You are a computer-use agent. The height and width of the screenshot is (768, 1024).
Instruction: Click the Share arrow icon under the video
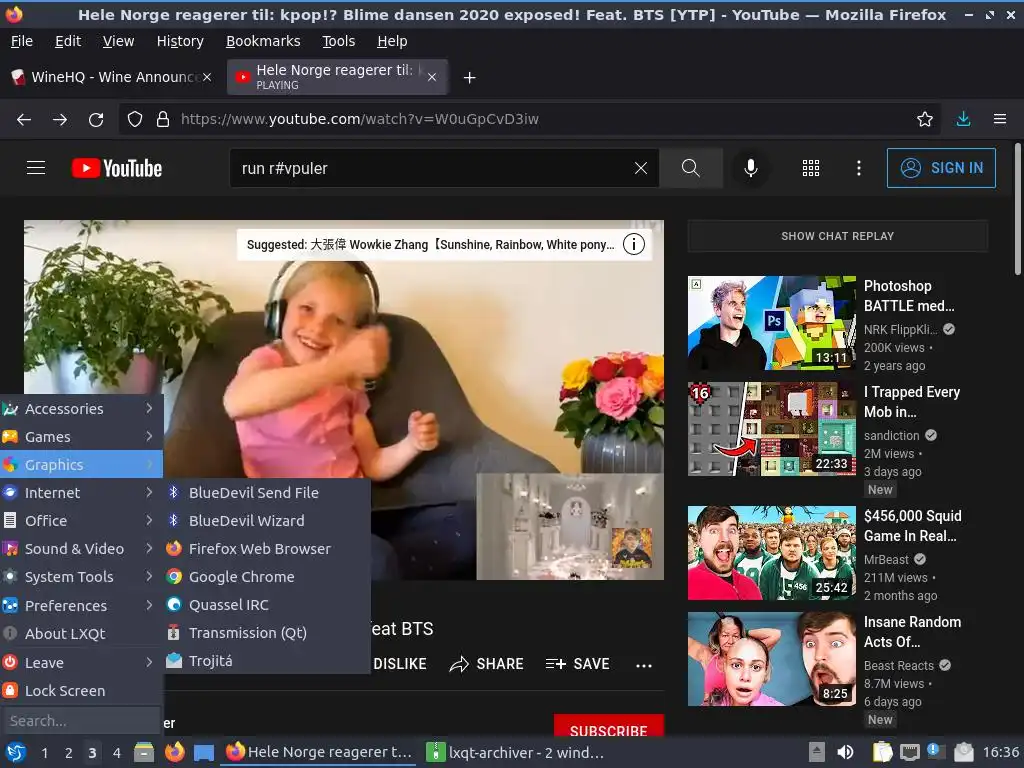[x=459, y=664]
